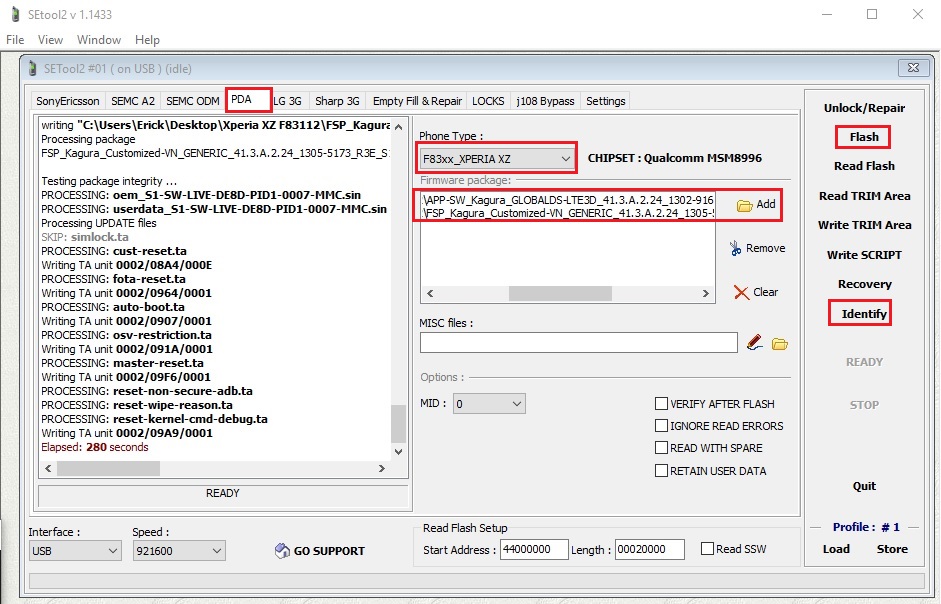Viewport: 941px width, 604px height.
Task: Select the FSP_Kagura_Customized-VN firmware entry
Action: 568,213
